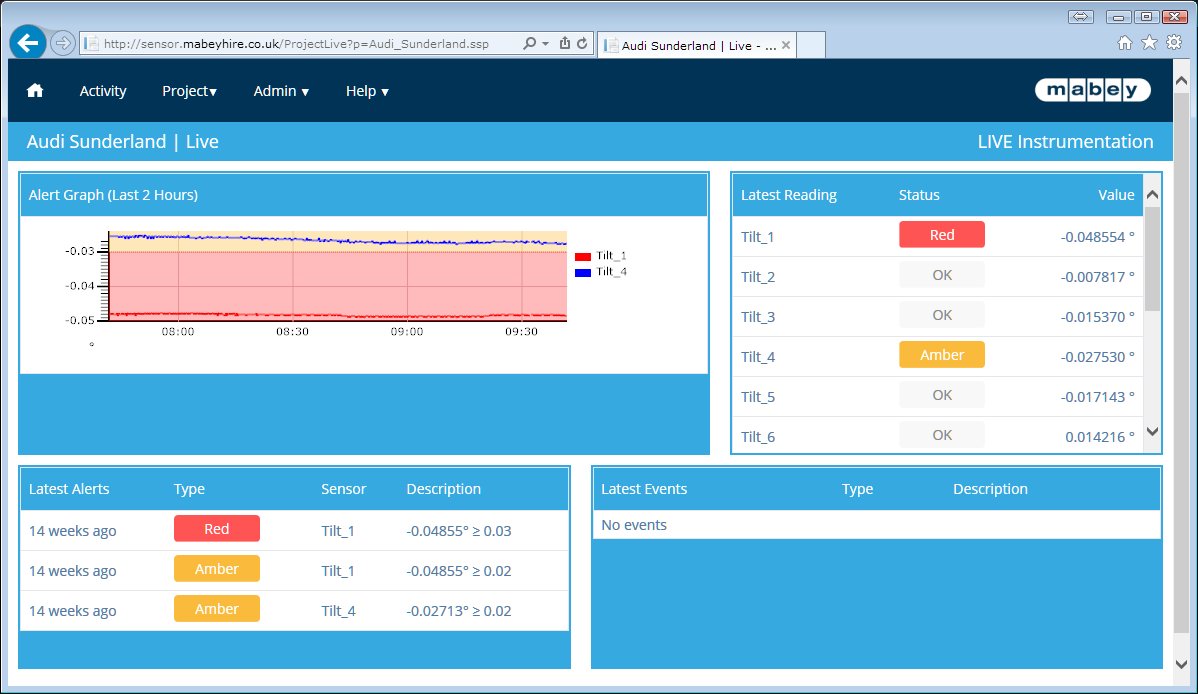Click the mabey logo
The width and height of the screenshot is (1198, 694).
point(1093,90)
